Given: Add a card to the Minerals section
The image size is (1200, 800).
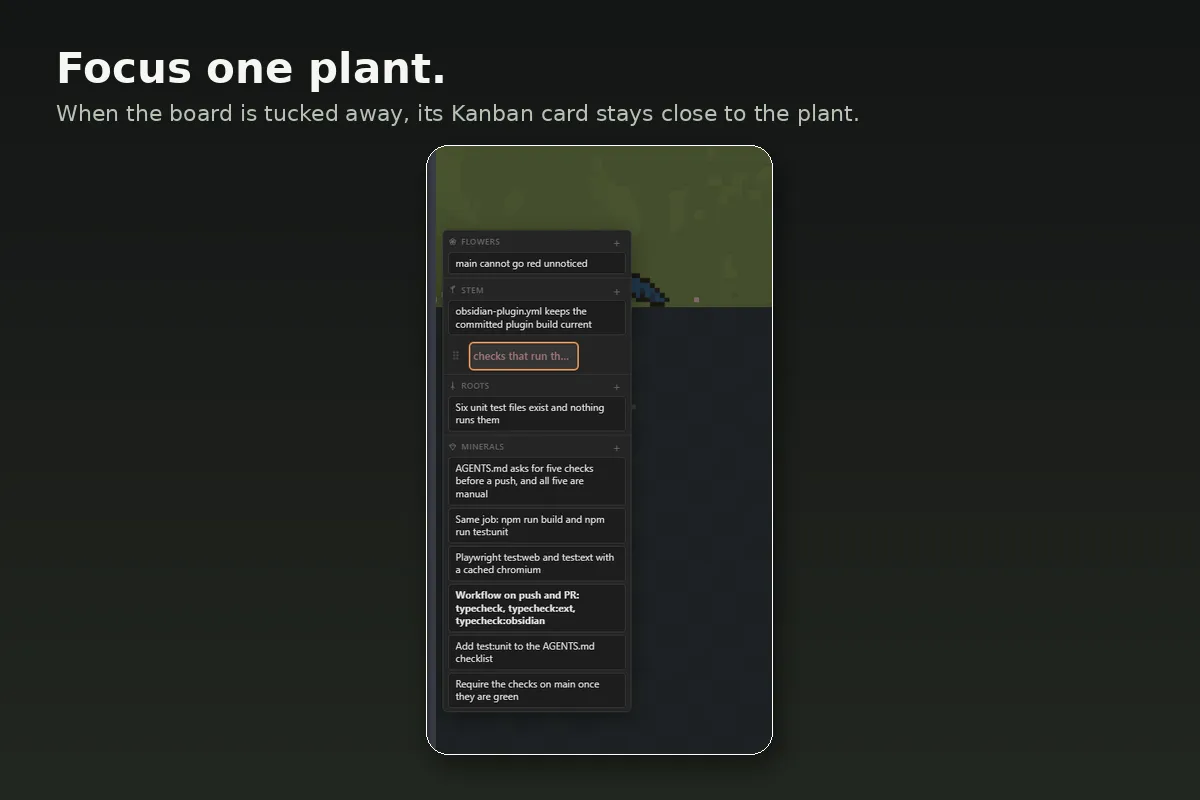Looking at the screenshot, I should pos(617,448).
